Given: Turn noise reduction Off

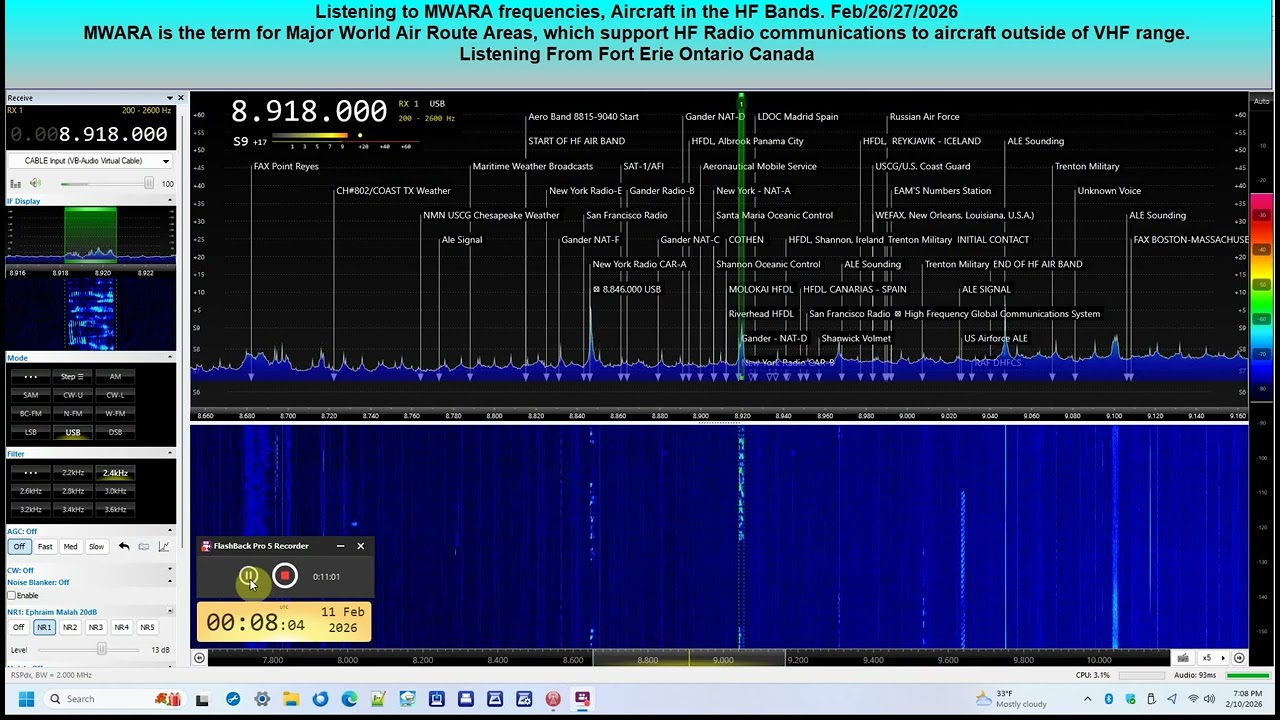Looking at the screenshot, I should point(18,627).
